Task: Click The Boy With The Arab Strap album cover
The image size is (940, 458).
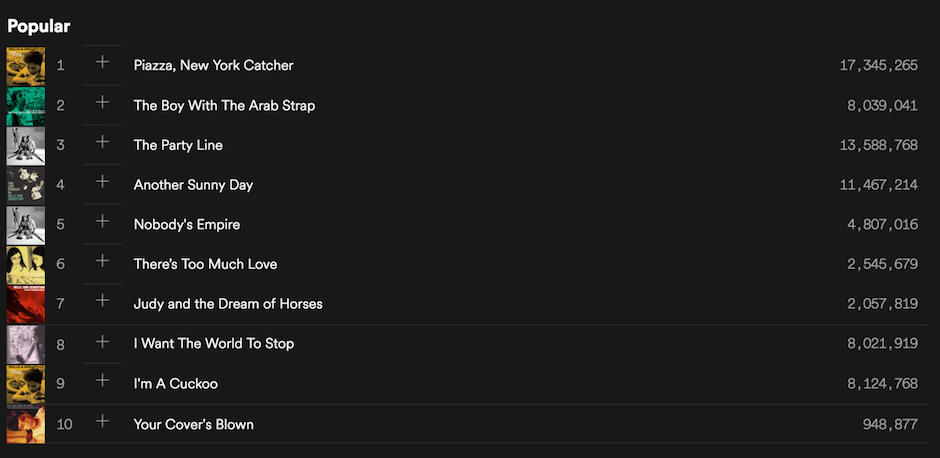Action: pyautogui.click(x=25, y=106)
